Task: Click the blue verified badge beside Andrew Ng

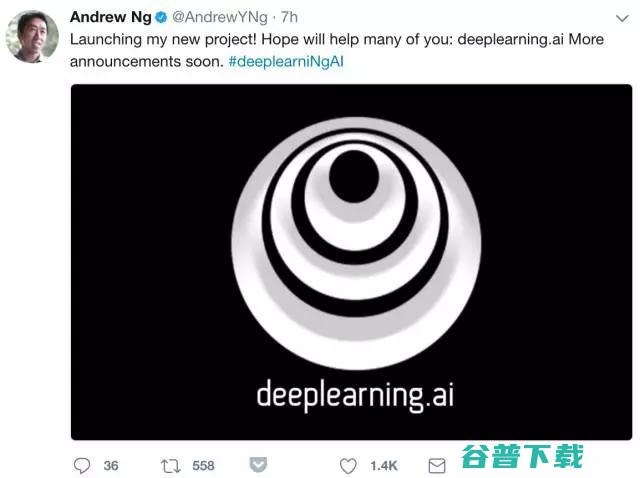Action: pyautogui.click(x=161, y=17)
